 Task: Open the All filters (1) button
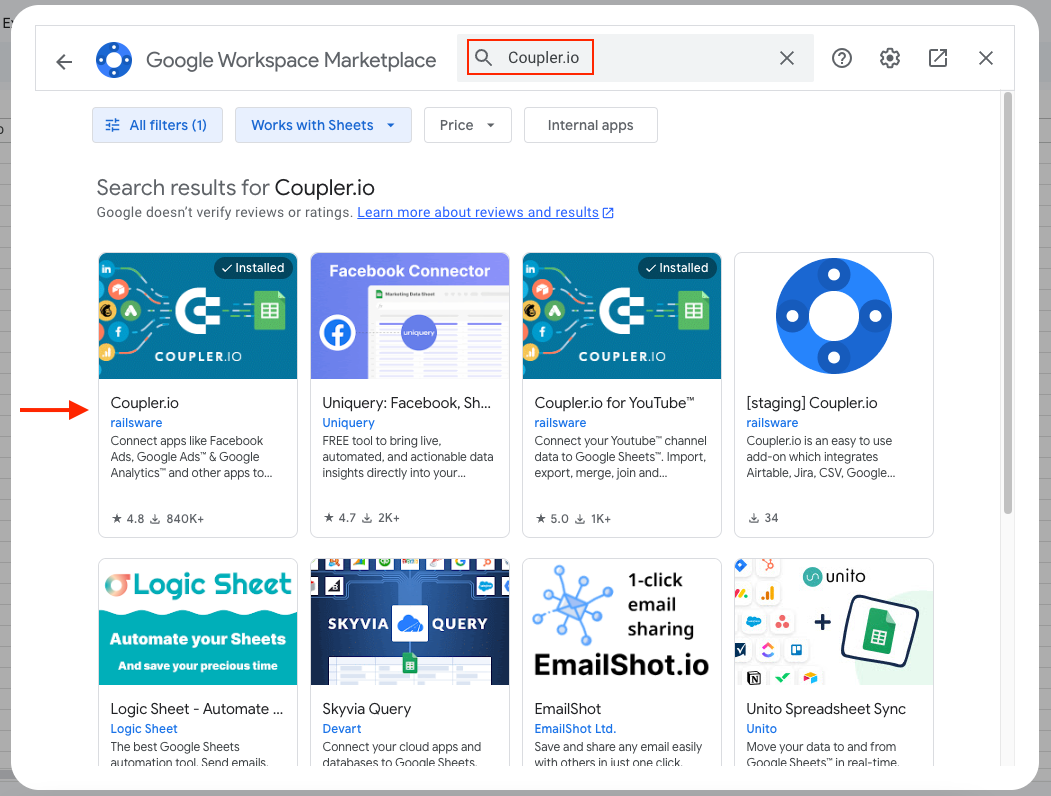tap(158, 125)
